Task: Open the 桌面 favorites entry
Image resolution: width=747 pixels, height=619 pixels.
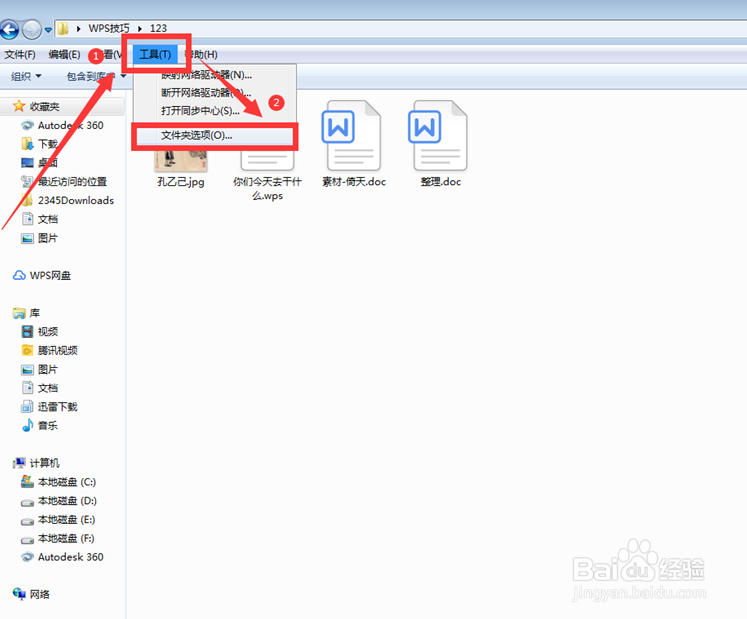Action: pos(40,162)
